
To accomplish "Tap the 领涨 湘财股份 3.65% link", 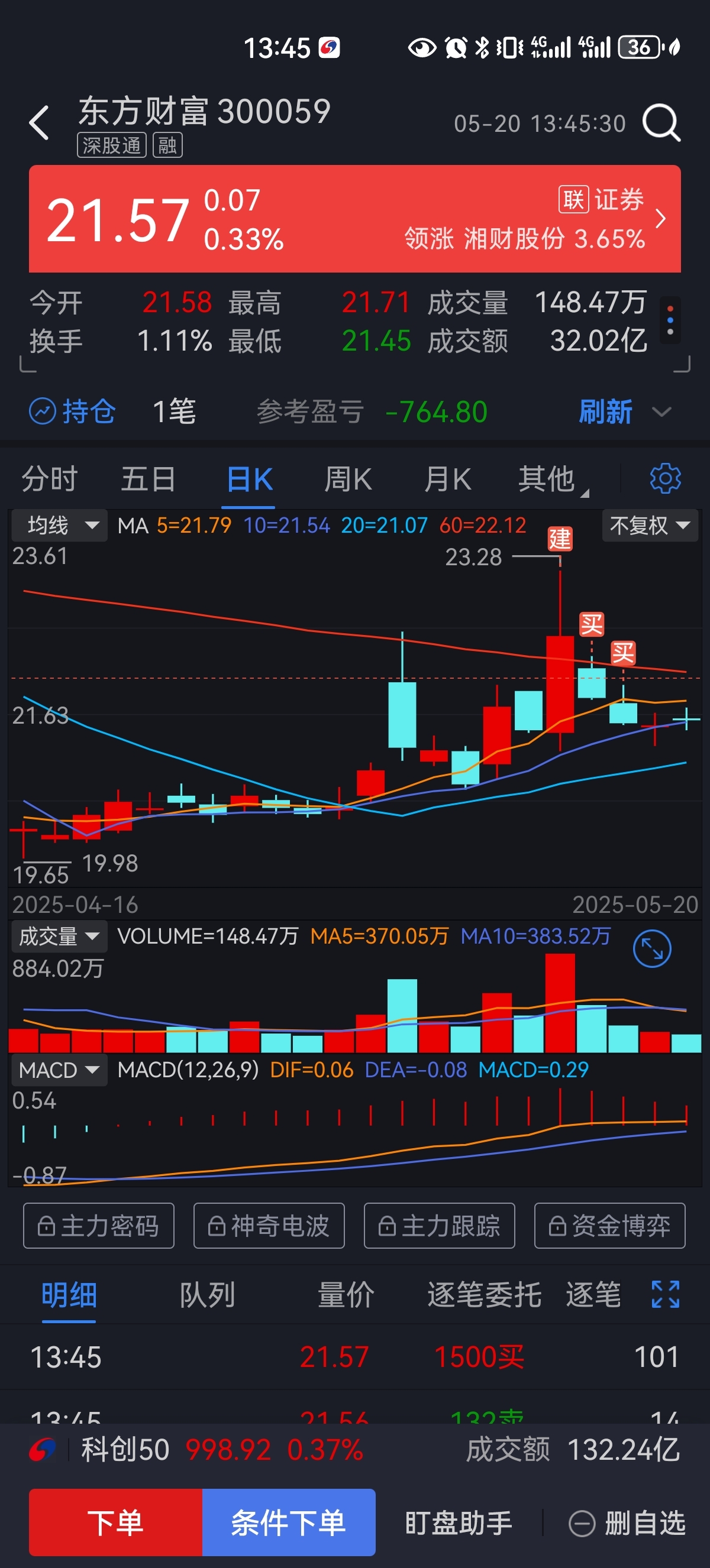I will pyautogui.click(x=524, y=238).
